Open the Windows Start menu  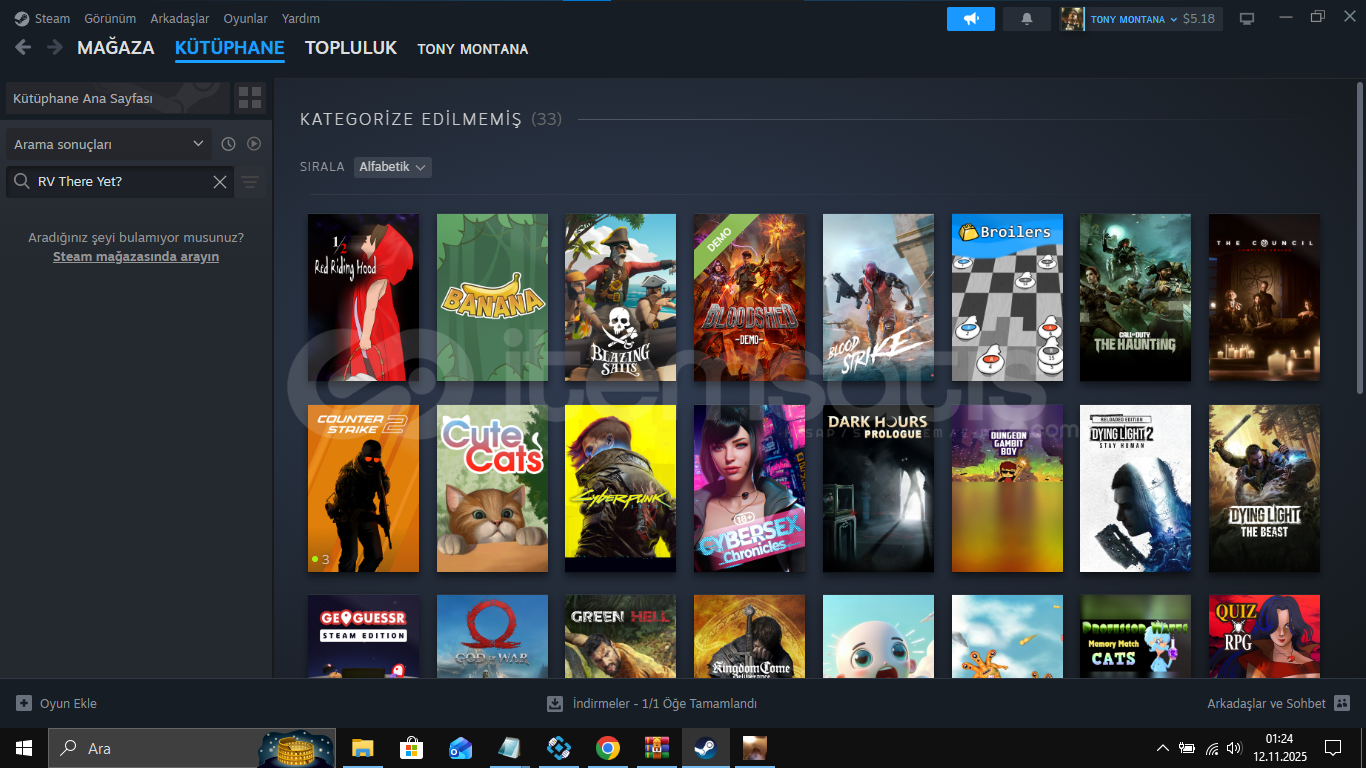(23, 748)
